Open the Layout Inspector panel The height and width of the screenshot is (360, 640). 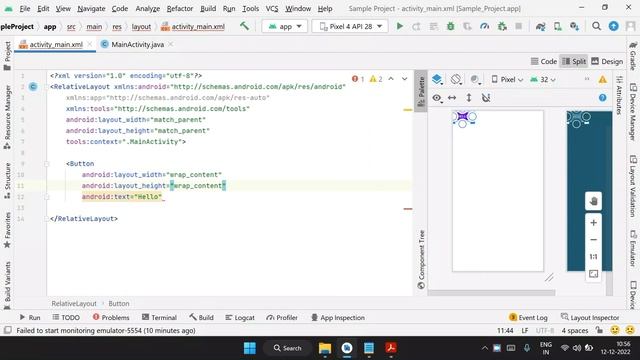(590, 318)
